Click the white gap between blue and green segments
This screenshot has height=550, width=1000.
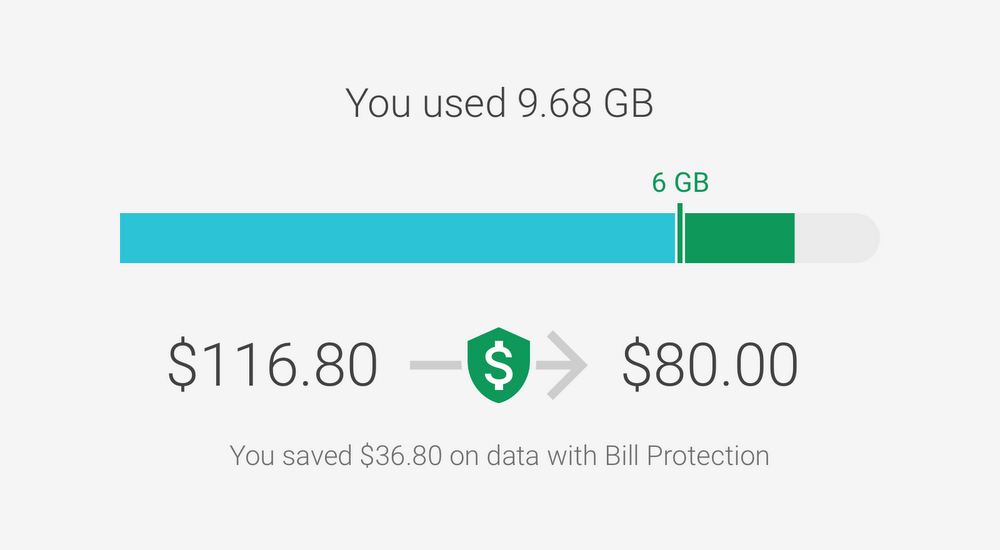[x=677, y=238]
